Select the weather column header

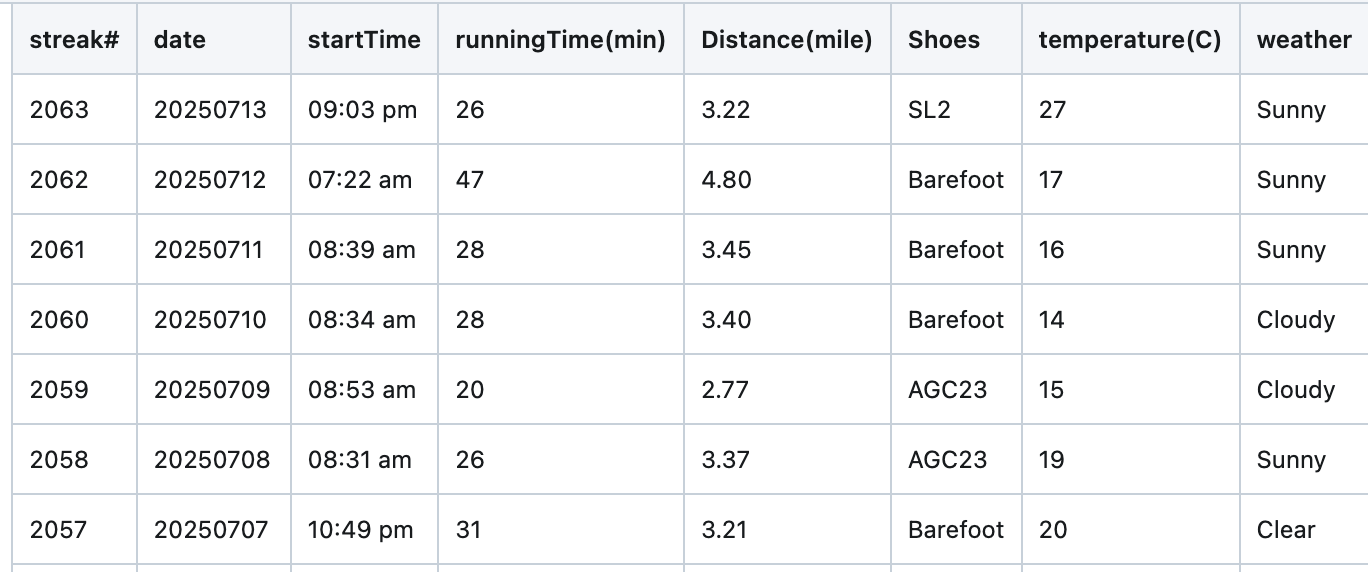pos(1304,40)
